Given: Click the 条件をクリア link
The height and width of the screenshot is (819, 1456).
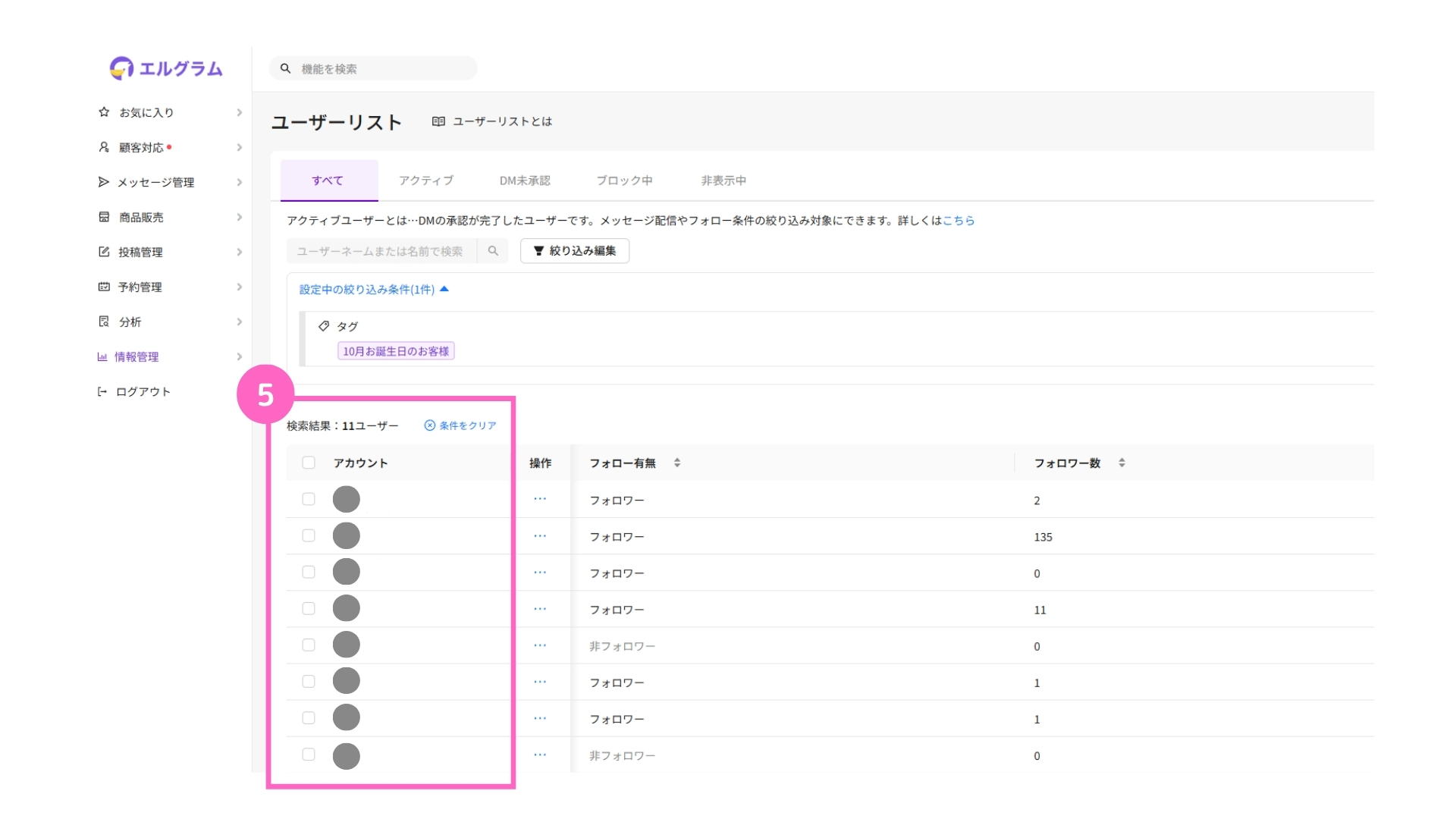Looking at the screenshot, I should point(460,425).
